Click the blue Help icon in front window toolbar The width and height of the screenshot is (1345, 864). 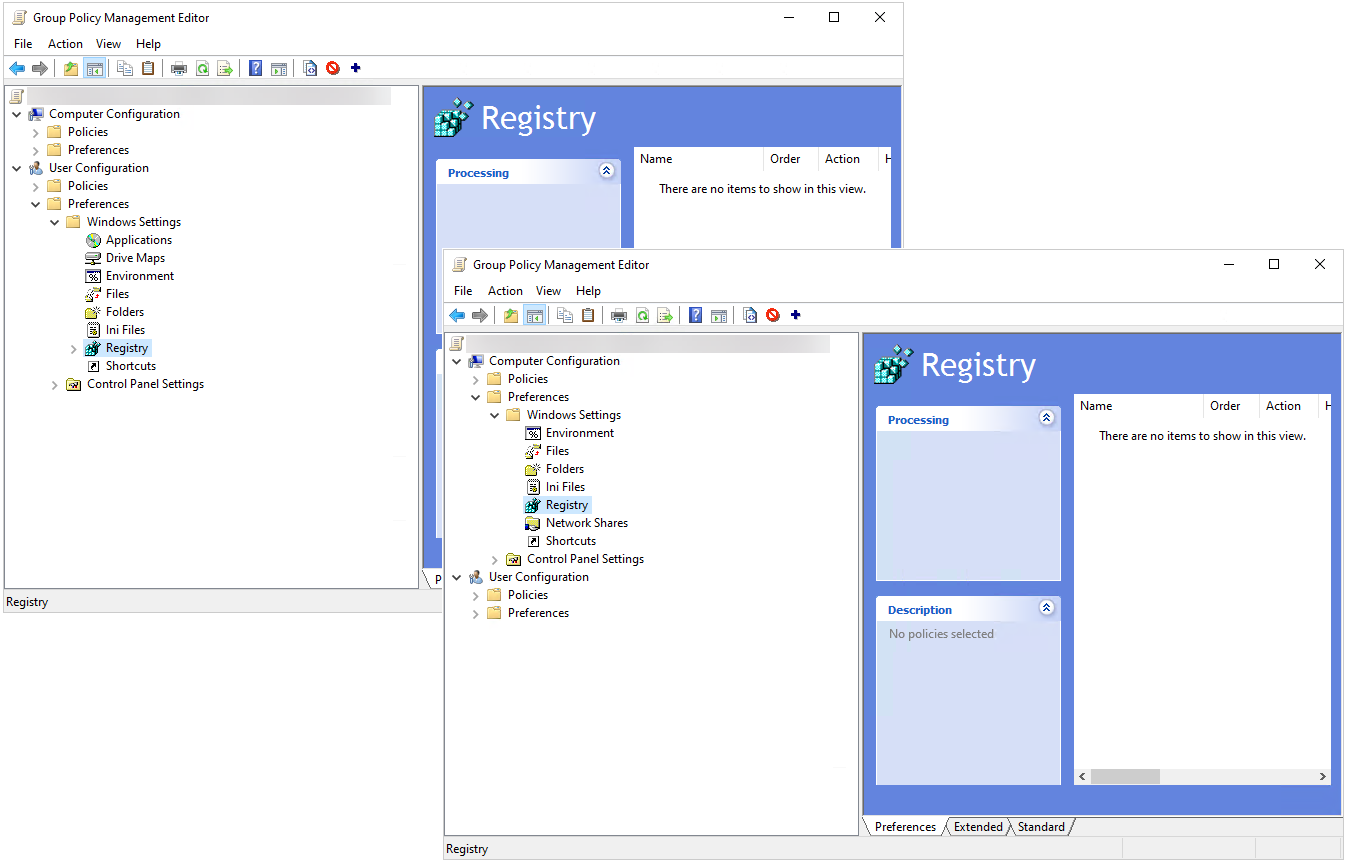[696, 316]
